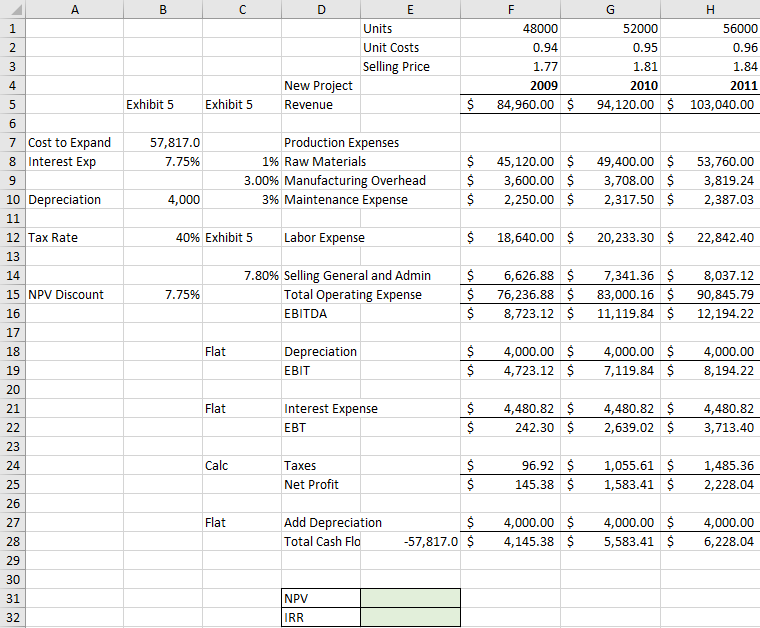760x628 pixels.
Task: Select the 'Taxes' label cell
Action: tap(321, 466)
